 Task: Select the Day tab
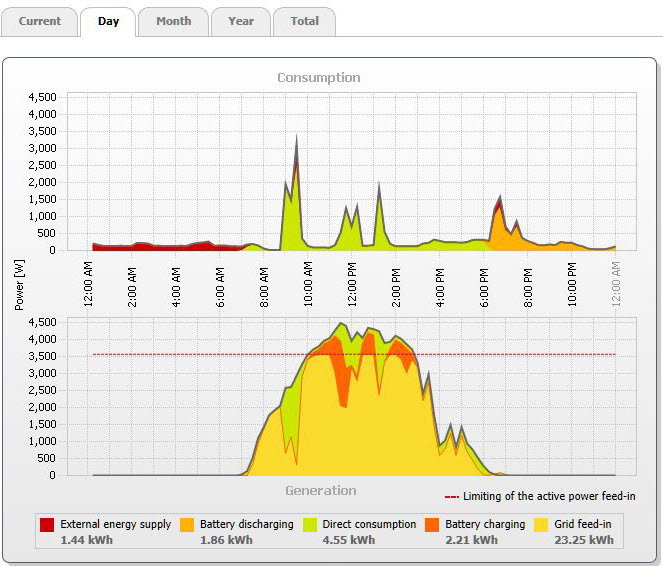[x=108, y=21]
